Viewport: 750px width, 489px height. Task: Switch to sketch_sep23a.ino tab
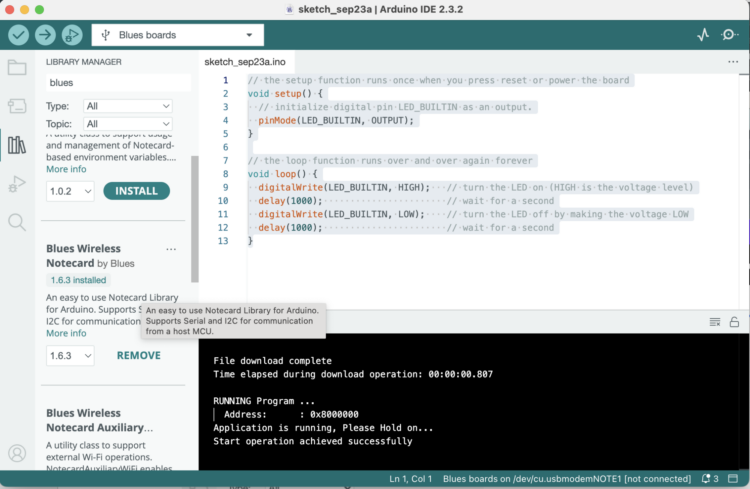(x=245, y=62)
